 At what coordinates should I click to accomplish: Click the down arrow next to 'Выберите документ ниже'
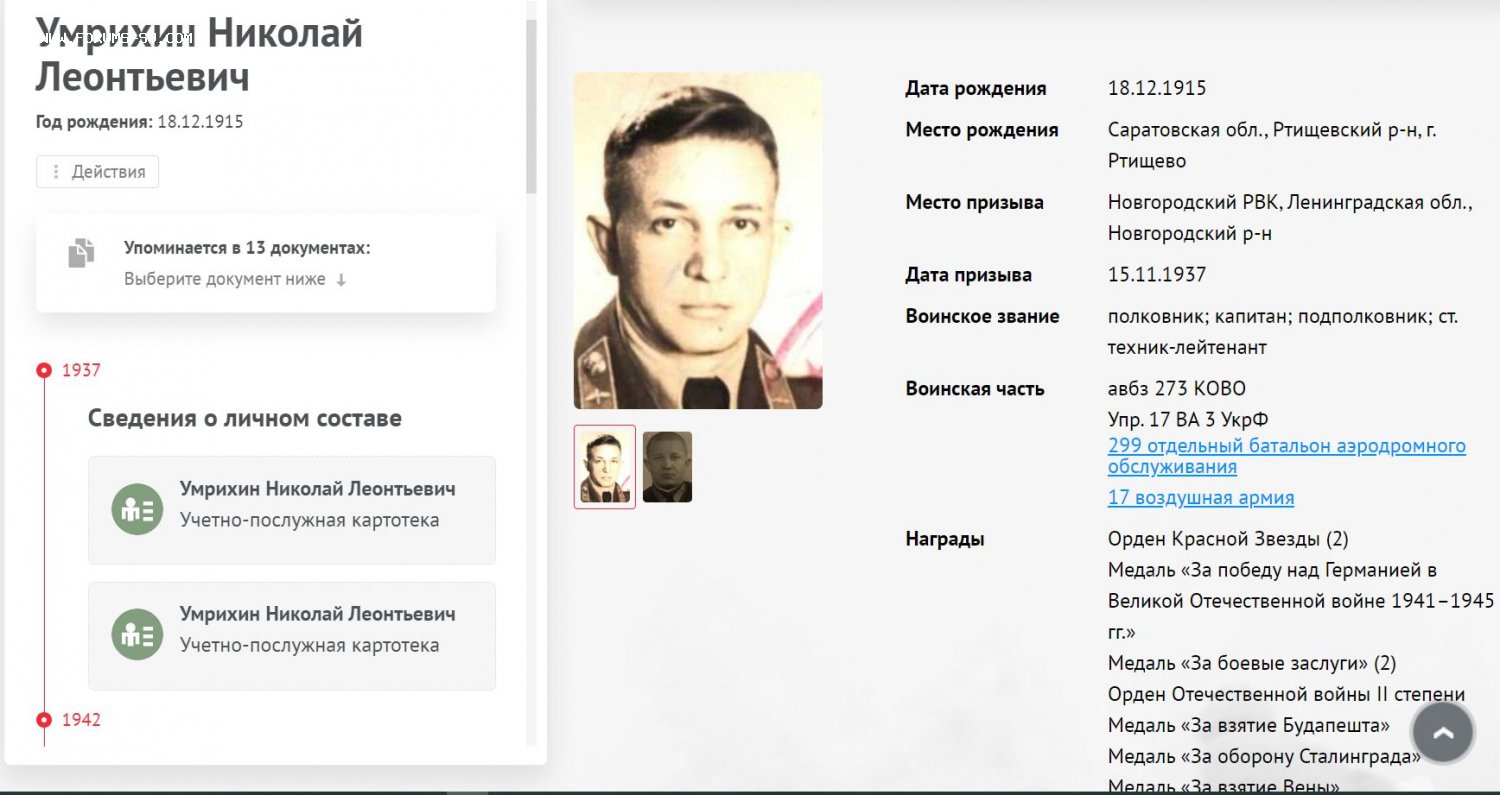pos(341,280)
